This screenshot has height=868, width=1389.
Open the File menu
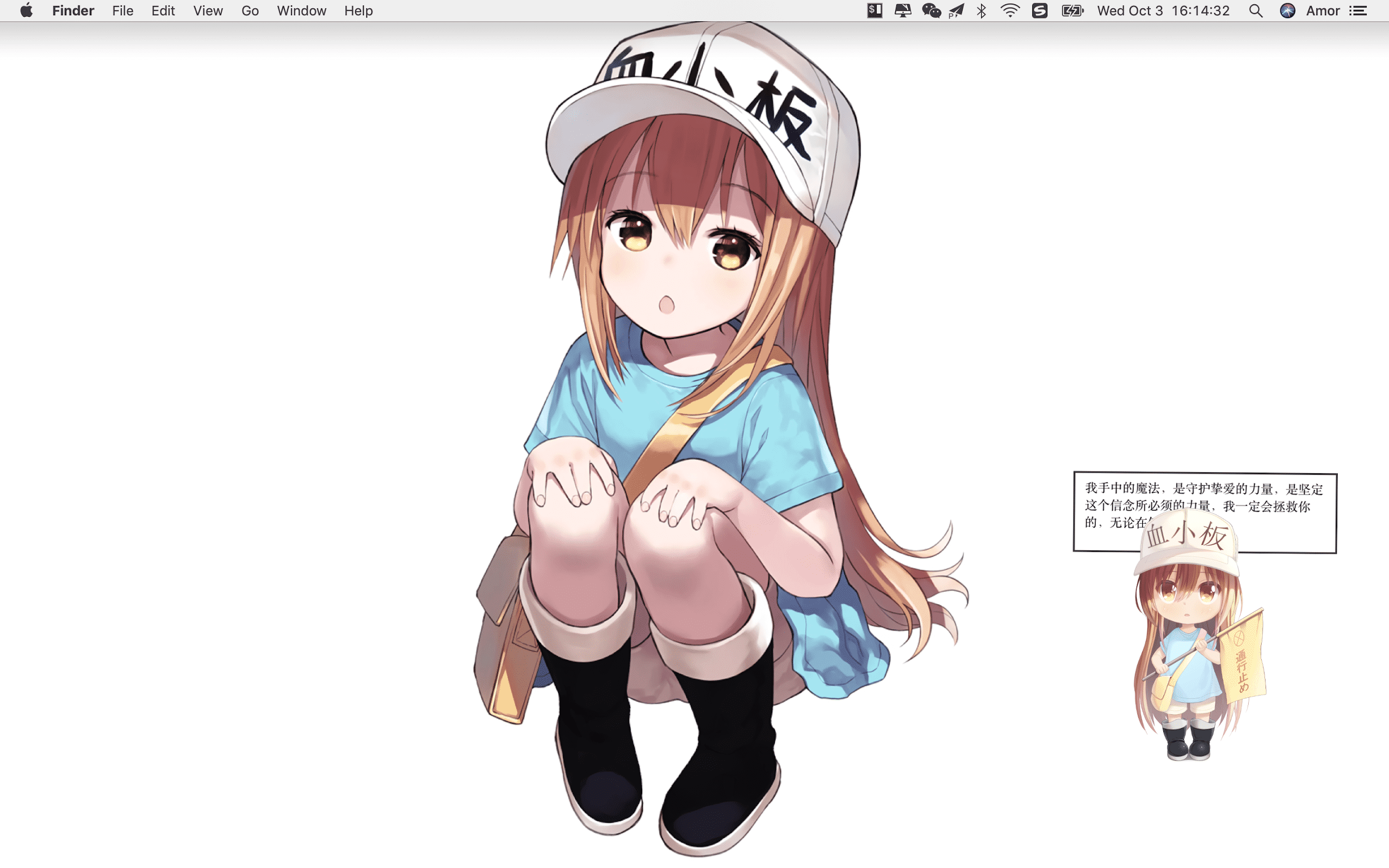pyautogui.click(x=123, y=10)
